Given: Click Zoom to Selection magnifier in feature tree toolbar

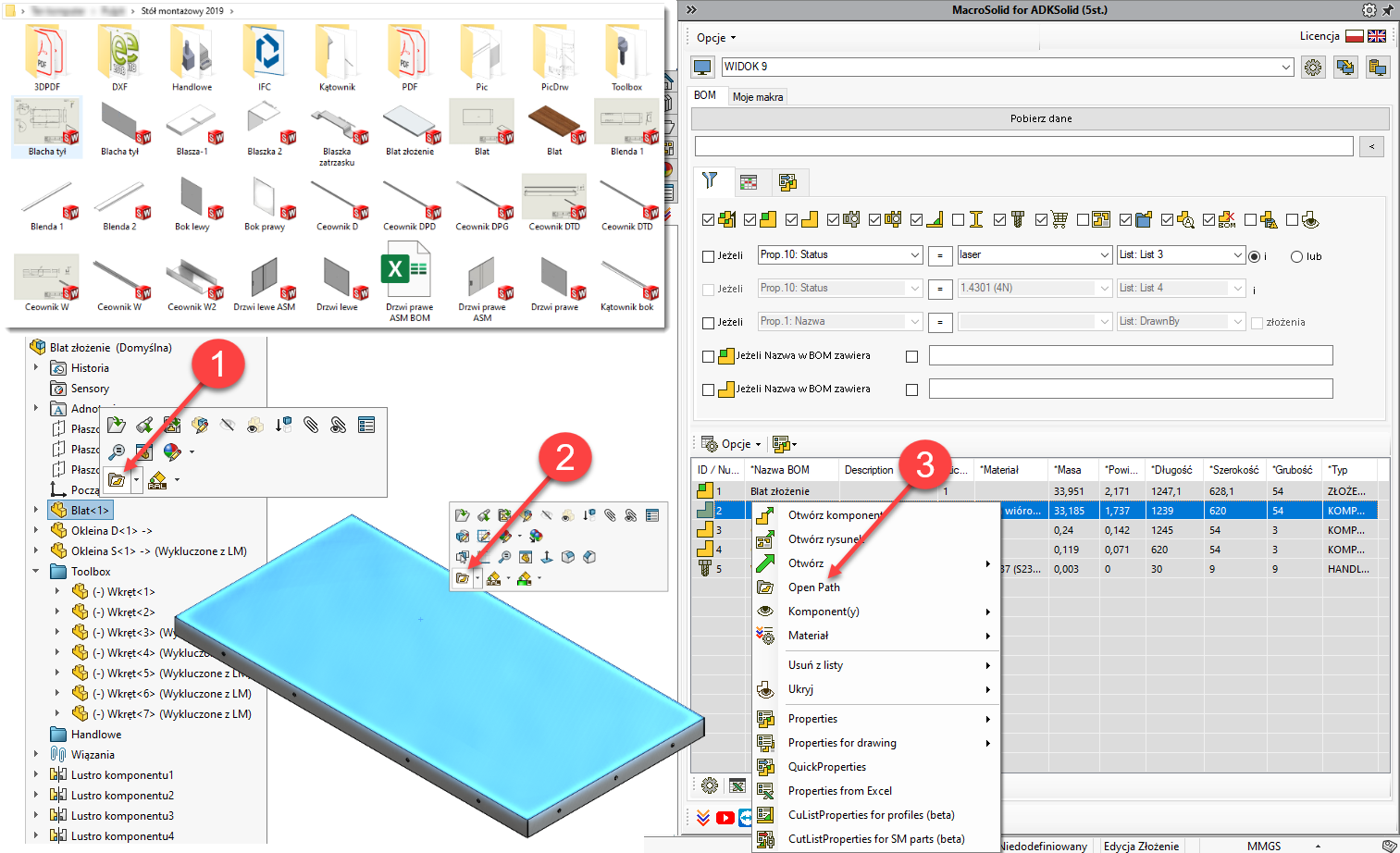Looking at the screenshot, I should coord(117,451).
